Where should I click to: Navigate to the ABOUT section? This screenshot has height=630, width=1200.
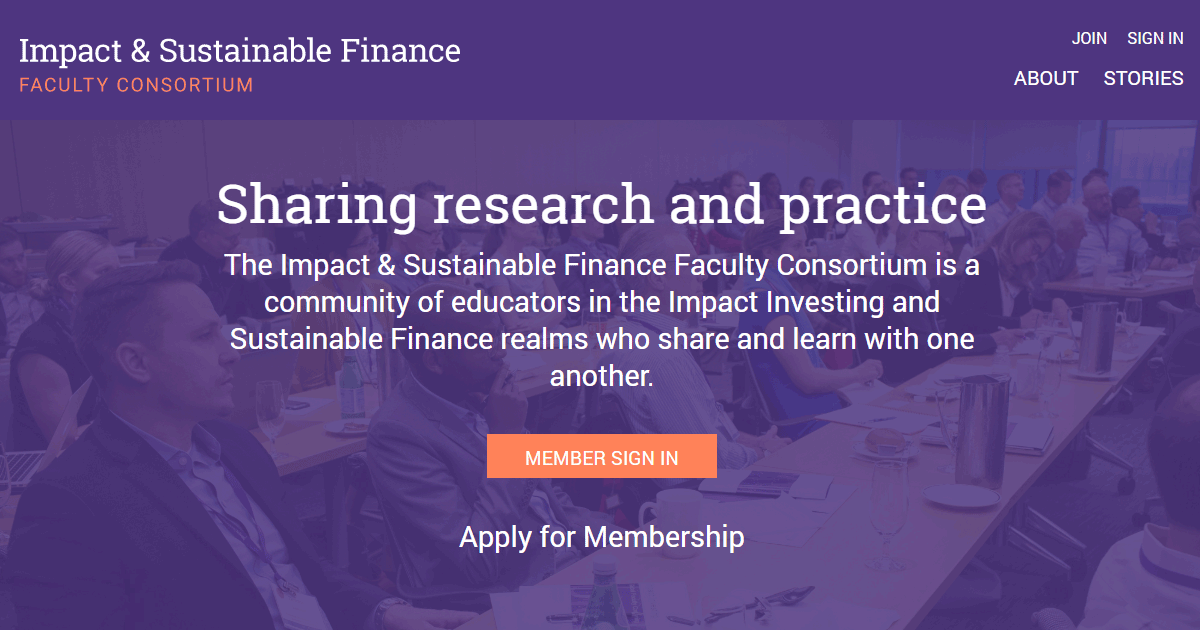[1046, 78]
